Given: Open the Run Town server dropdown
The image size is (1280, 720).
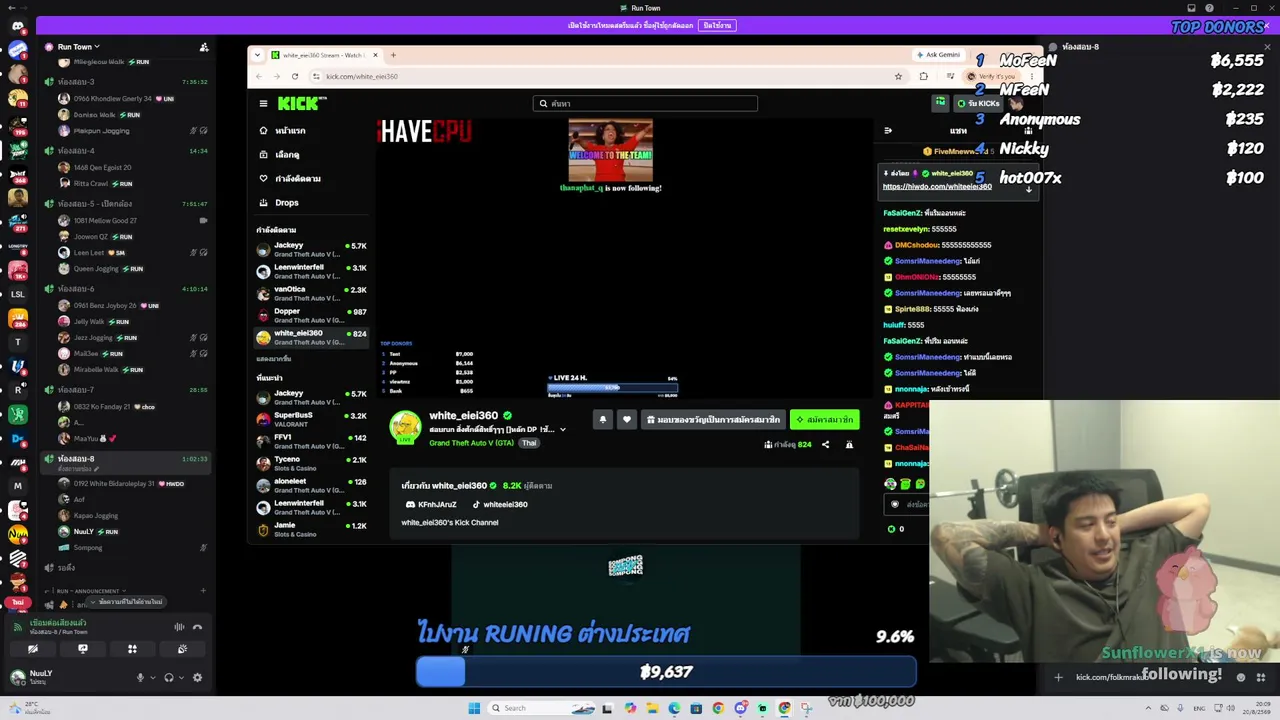Looking at the screenshot, I should [x=78, y=47].
